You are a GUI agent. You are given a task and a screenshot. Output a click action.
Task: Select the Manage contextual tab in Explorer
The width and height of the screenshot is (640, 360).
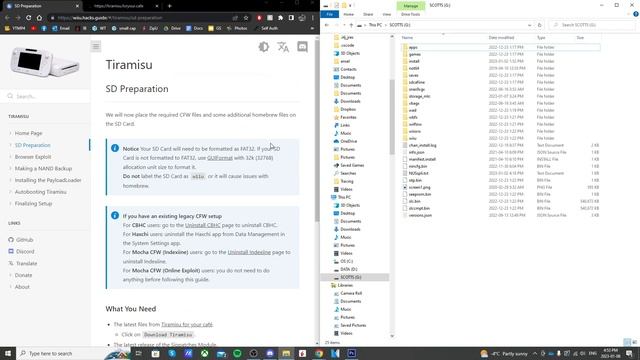pos(411,6)
